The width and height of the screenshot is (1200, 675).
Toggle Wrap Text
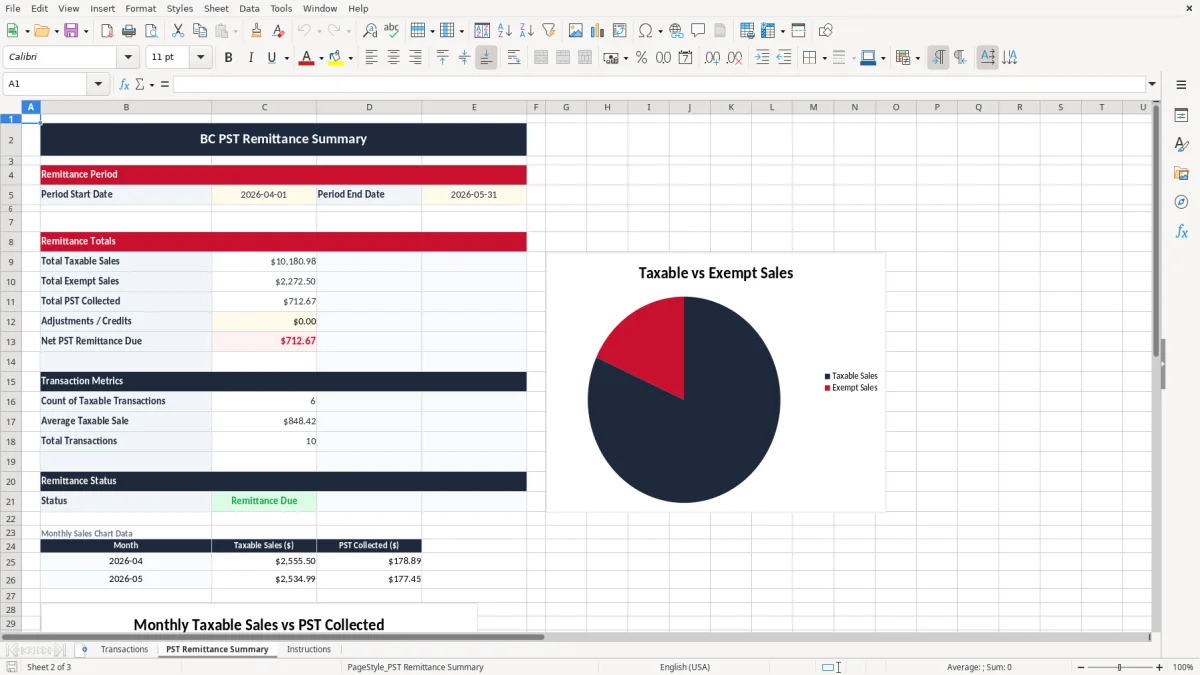tap(514, 58)
